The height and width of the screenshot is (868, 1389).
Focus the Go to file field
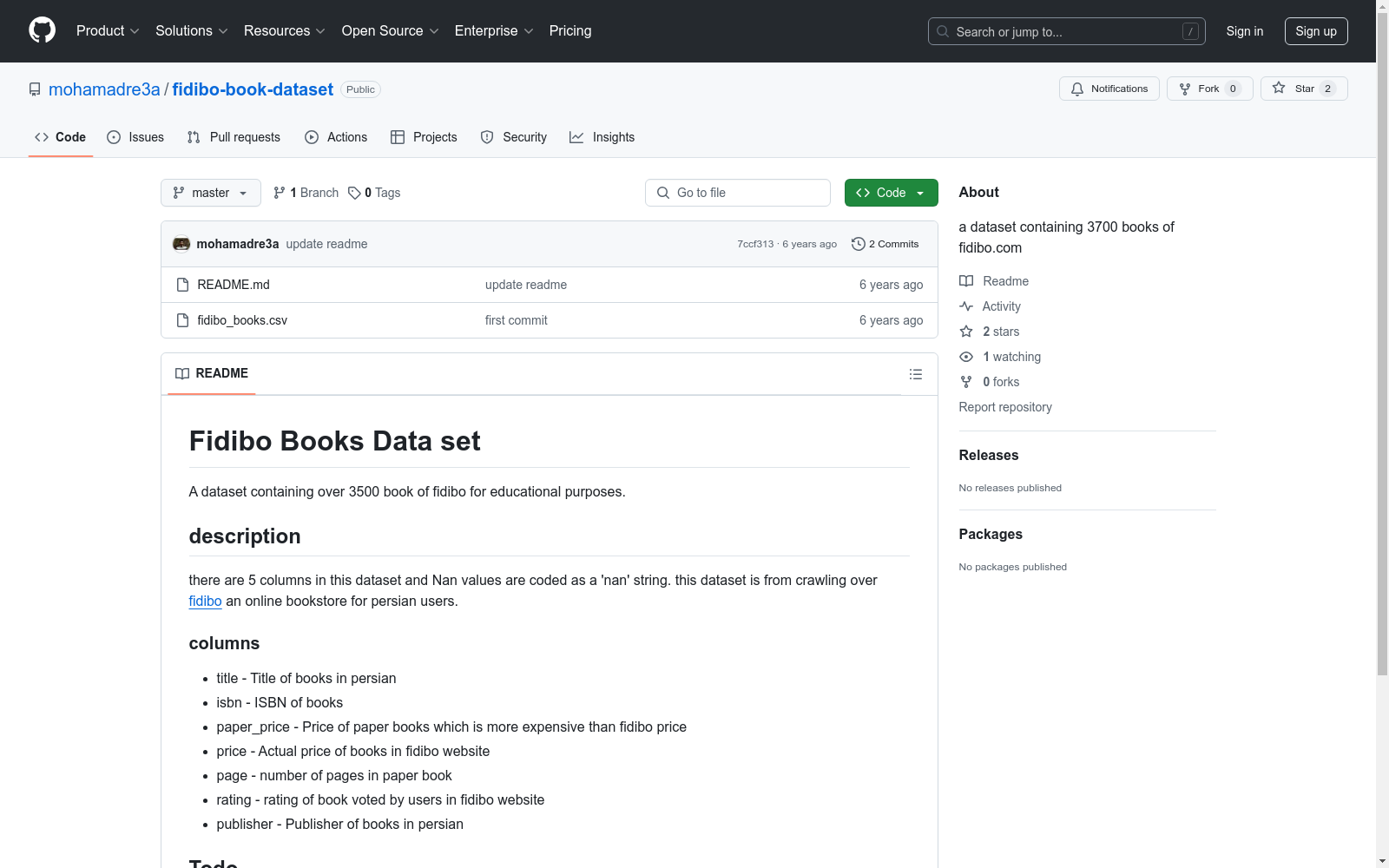[738, 193]
